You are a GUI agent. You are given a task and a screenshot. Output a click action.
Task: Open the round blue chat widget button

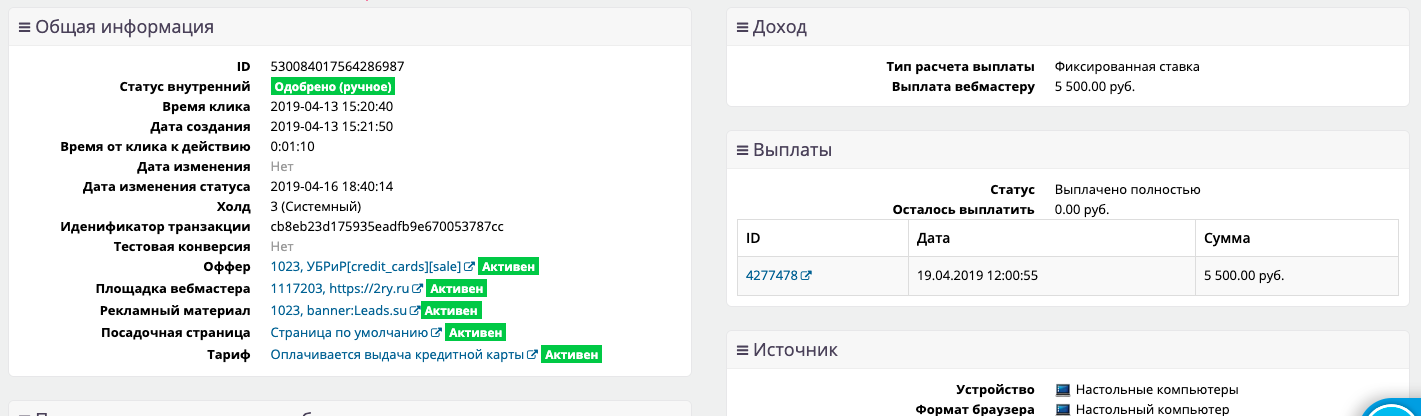point(1395,410)
